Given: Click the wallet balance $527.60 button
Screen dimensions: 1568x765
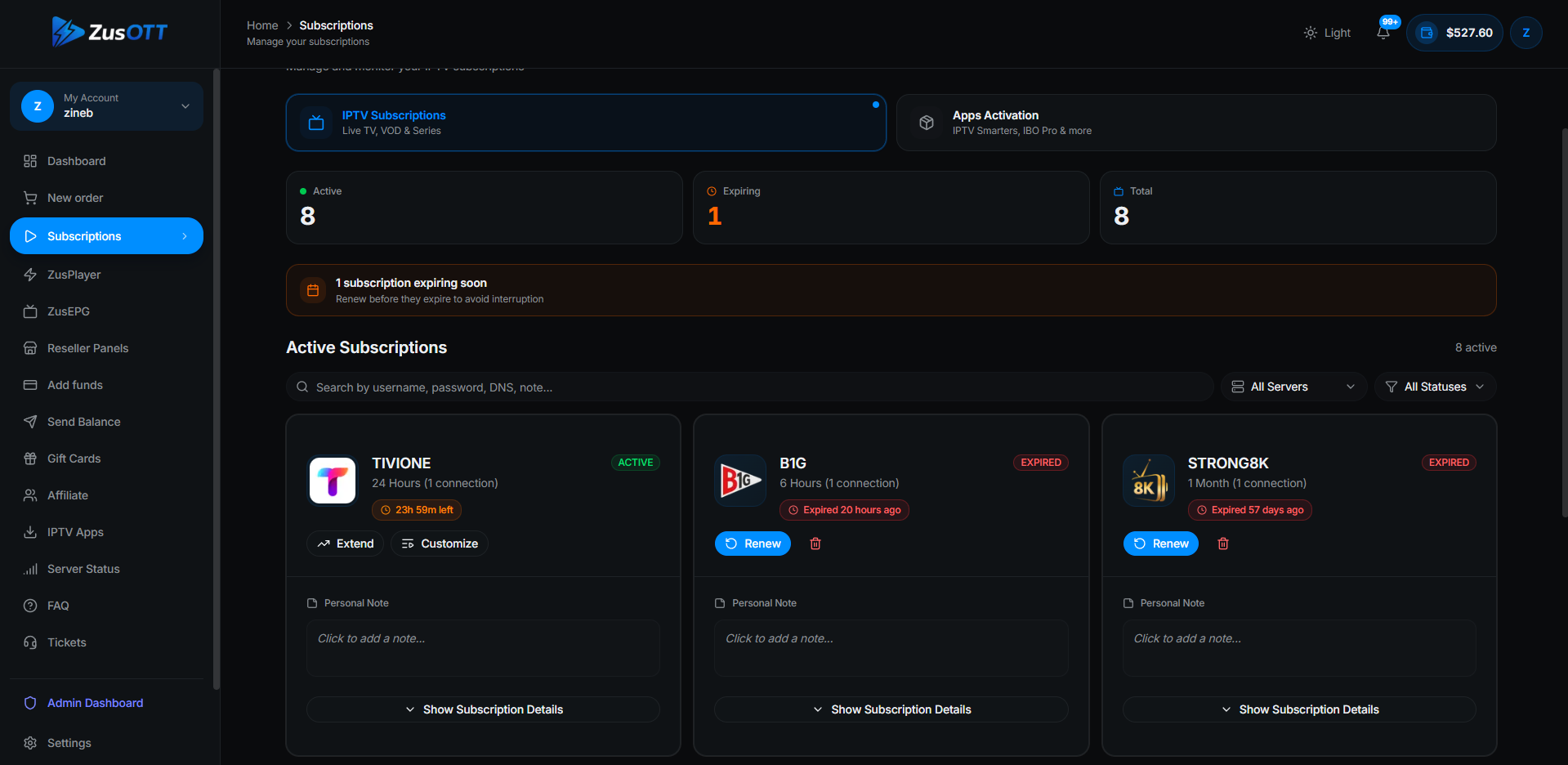Looking at the screenshot, I should (1454, 33).
